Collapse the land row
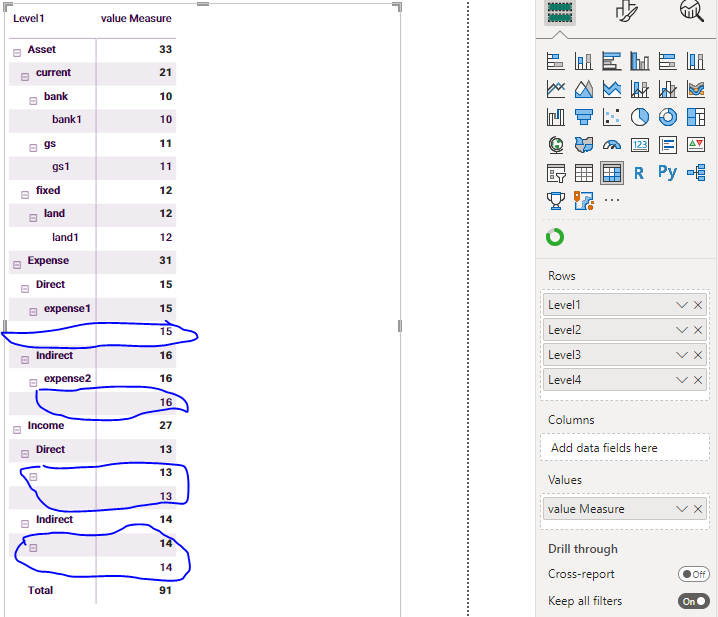This screenshot has height=617, width=718. pos(33,218)
